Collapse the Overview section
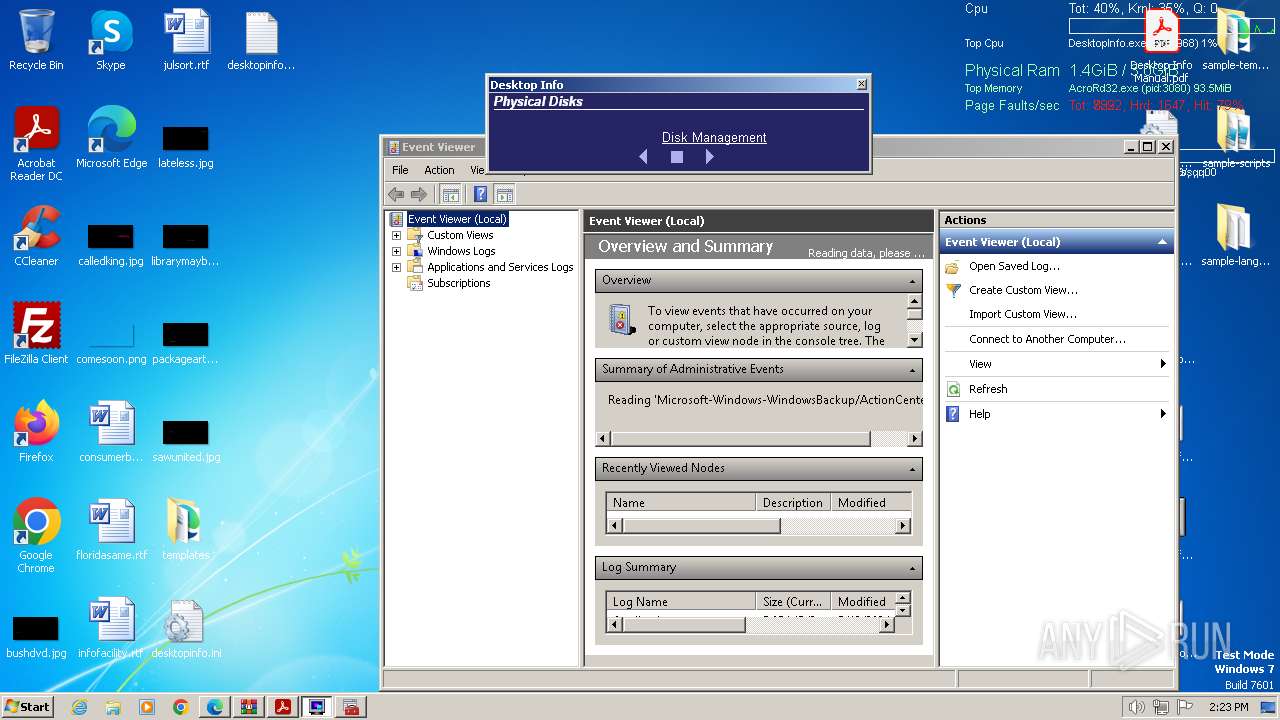Viewport: 1280px width, 720px height. [x=913, y=281]
